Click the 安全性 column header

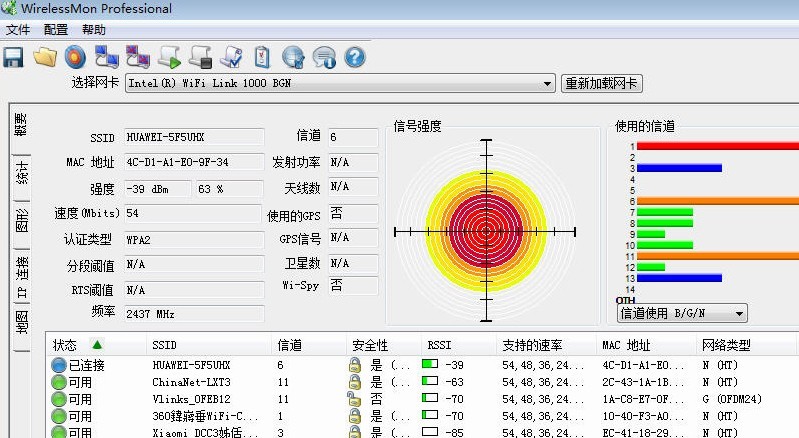[x=384, y=345]
